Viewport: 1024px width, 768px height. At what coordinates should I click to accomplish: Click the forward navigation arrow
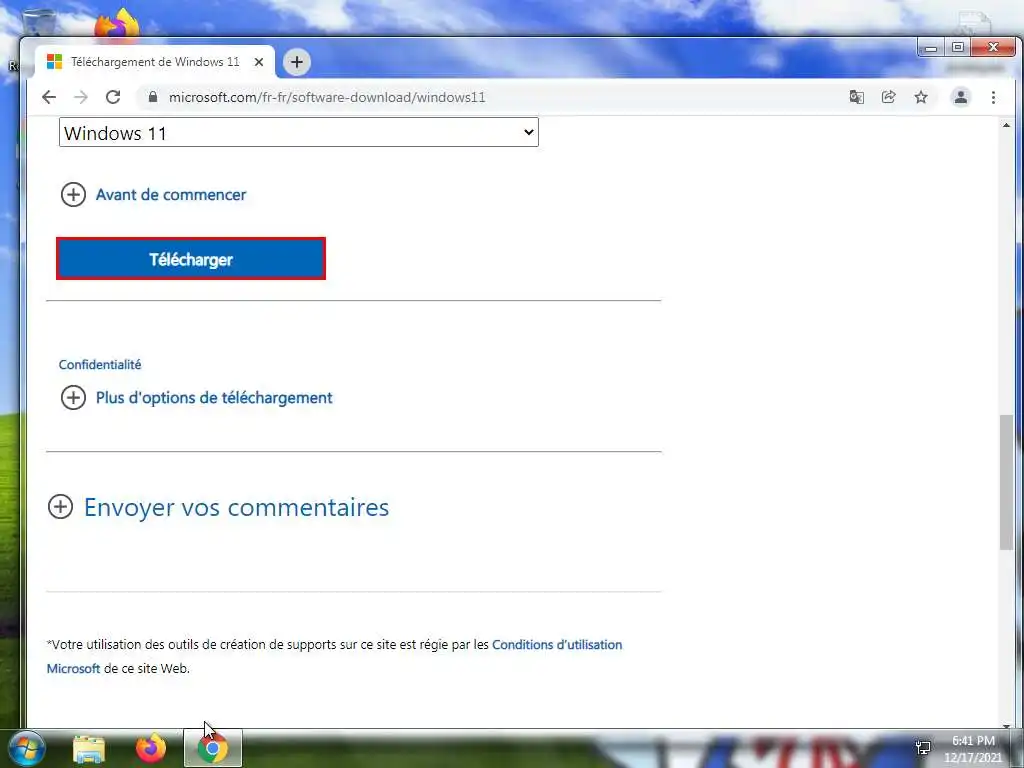(81, 97)
